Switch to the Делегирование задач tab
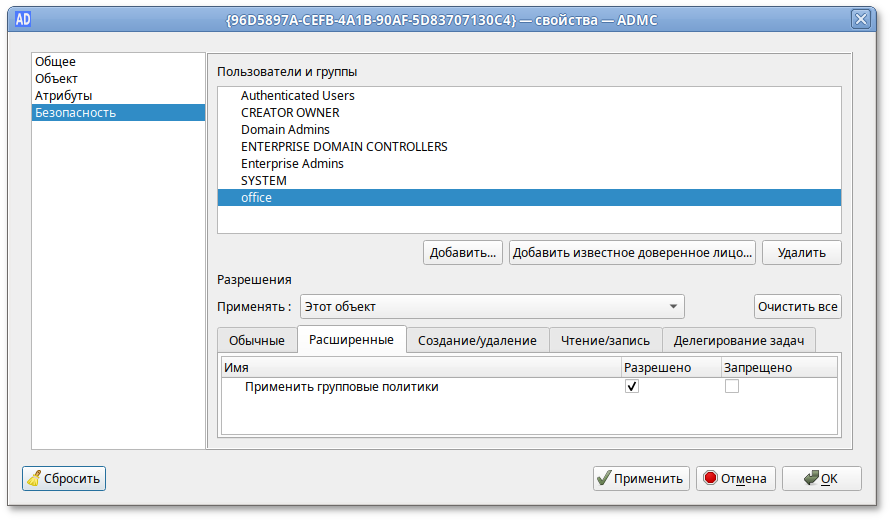 point(738,341)
